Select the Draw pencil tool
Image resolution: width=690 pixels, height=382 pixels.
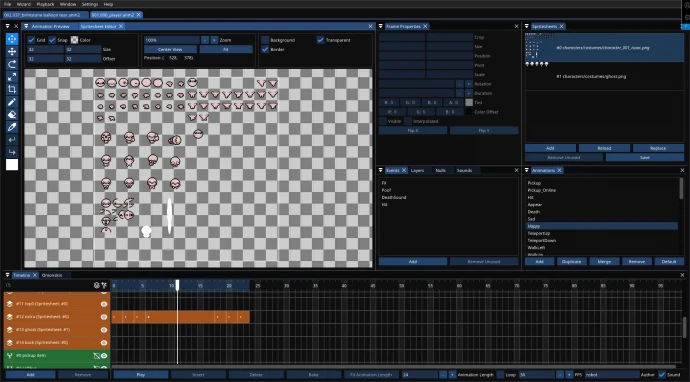pyautogui.click(x=12, y=102)
